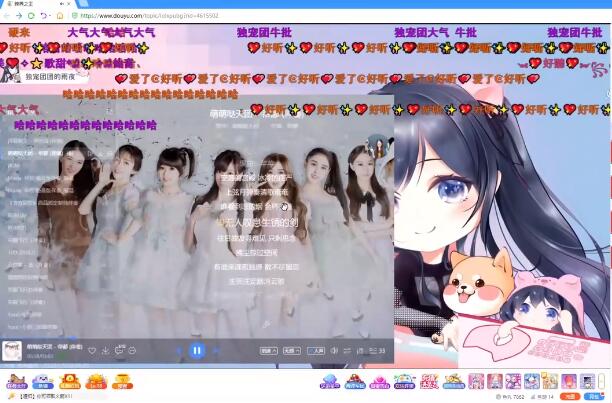612x403 pixels.
Task: Reload the page with the green refresh icon
Action: pos(31,16)
